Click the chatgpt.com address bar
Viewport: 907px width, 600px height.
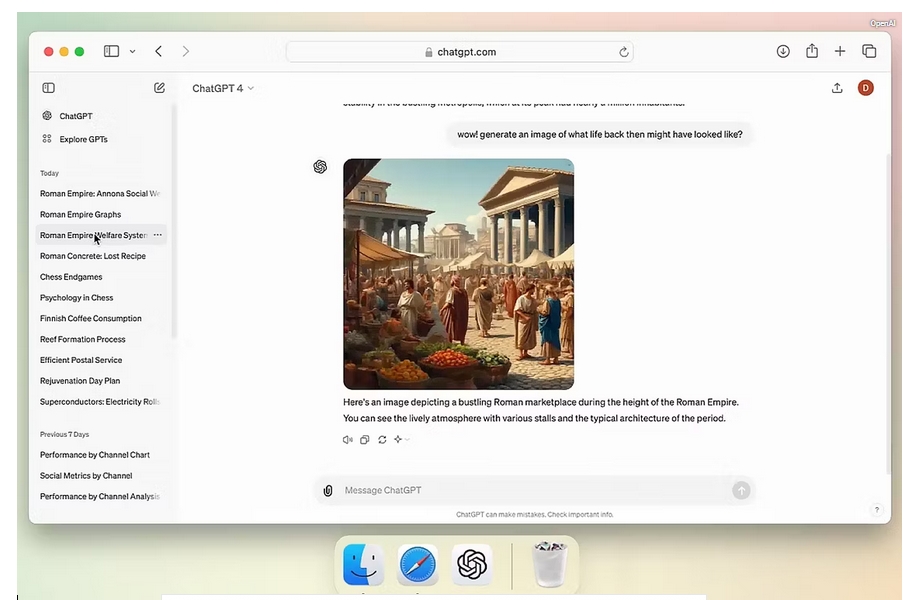[x=460, y=52]
